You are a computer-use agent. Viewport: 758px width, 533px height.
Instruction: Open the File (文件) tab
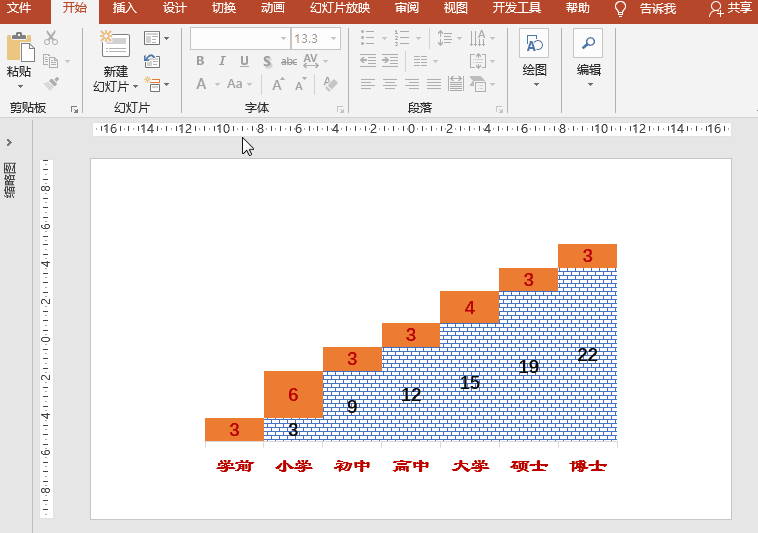[20, 8]
